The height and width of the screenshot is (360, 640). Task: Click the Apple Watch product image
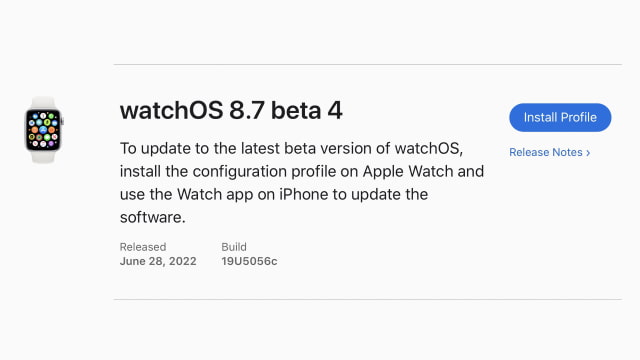(44, 130)
